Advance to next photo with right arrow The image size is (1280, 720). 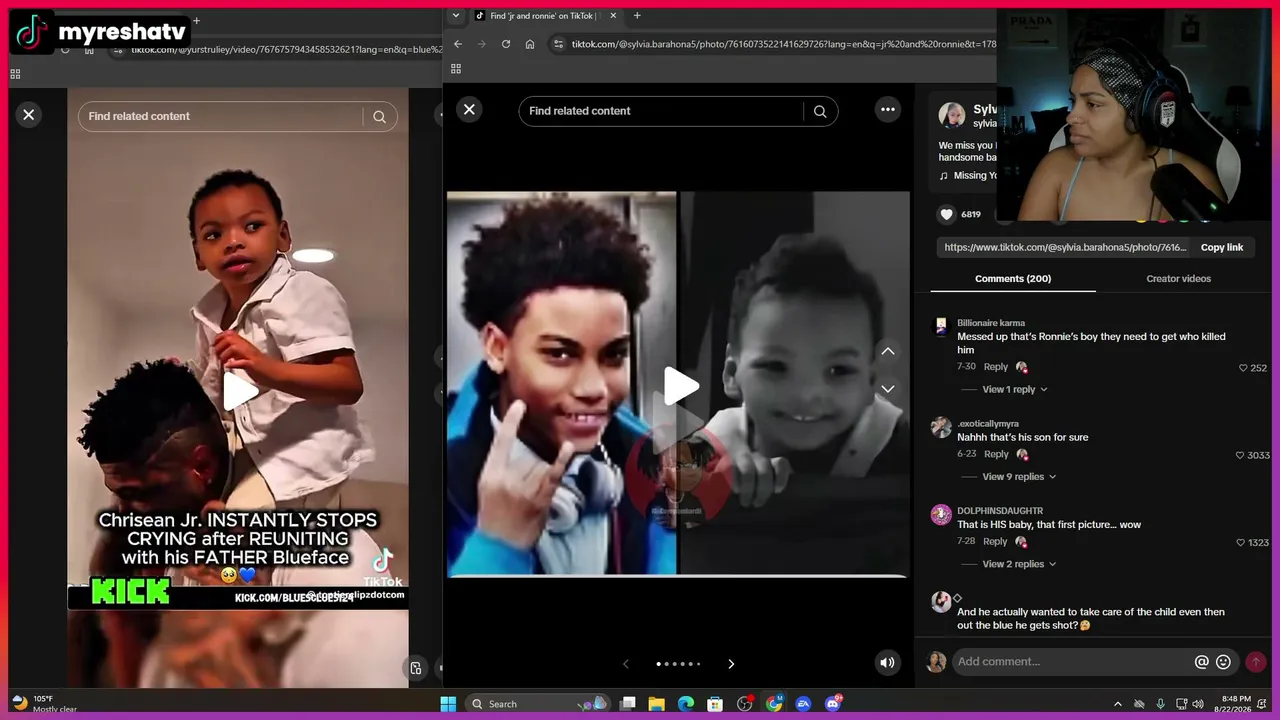click(731, 664)
